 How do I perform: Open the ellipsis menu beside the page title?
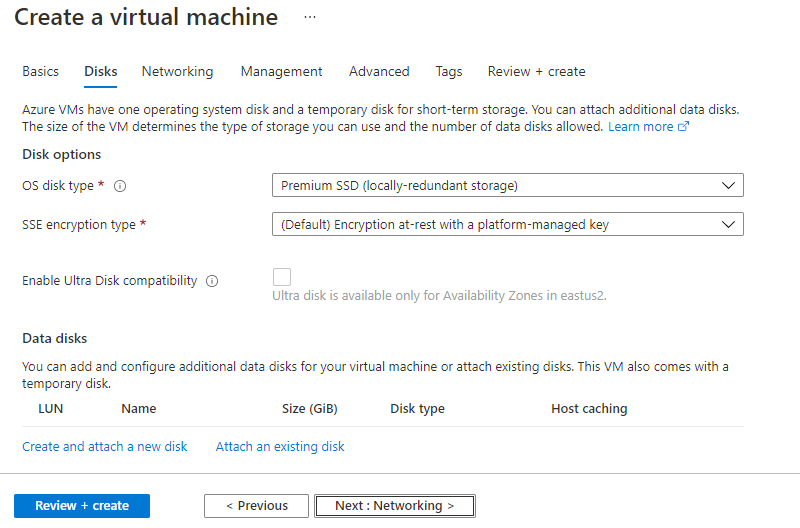pos(310,17)
